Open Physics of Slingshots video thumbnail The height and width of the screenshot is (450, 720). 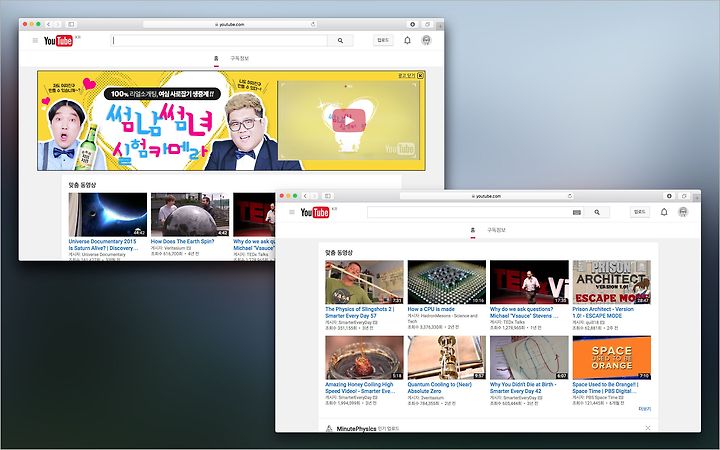click(365, 282)
